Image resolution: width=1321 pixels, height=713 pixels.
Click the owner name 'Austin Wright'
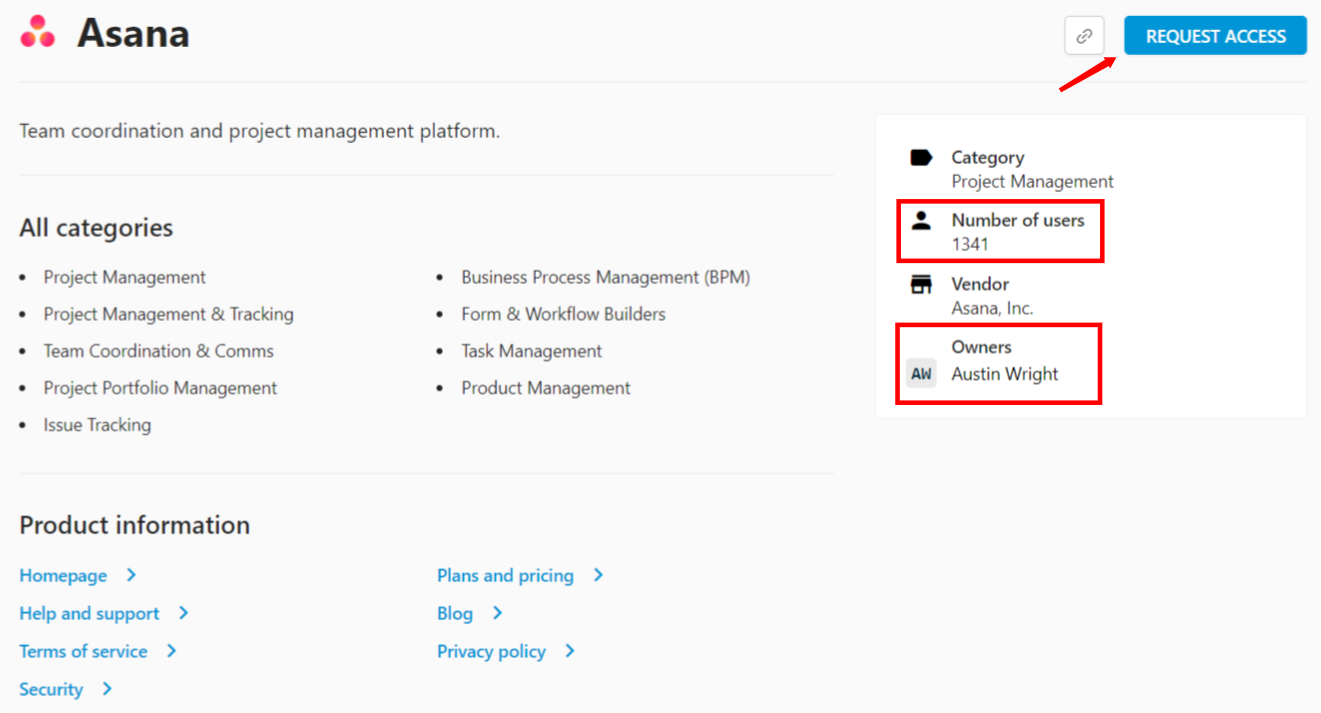pos(1004,374)
